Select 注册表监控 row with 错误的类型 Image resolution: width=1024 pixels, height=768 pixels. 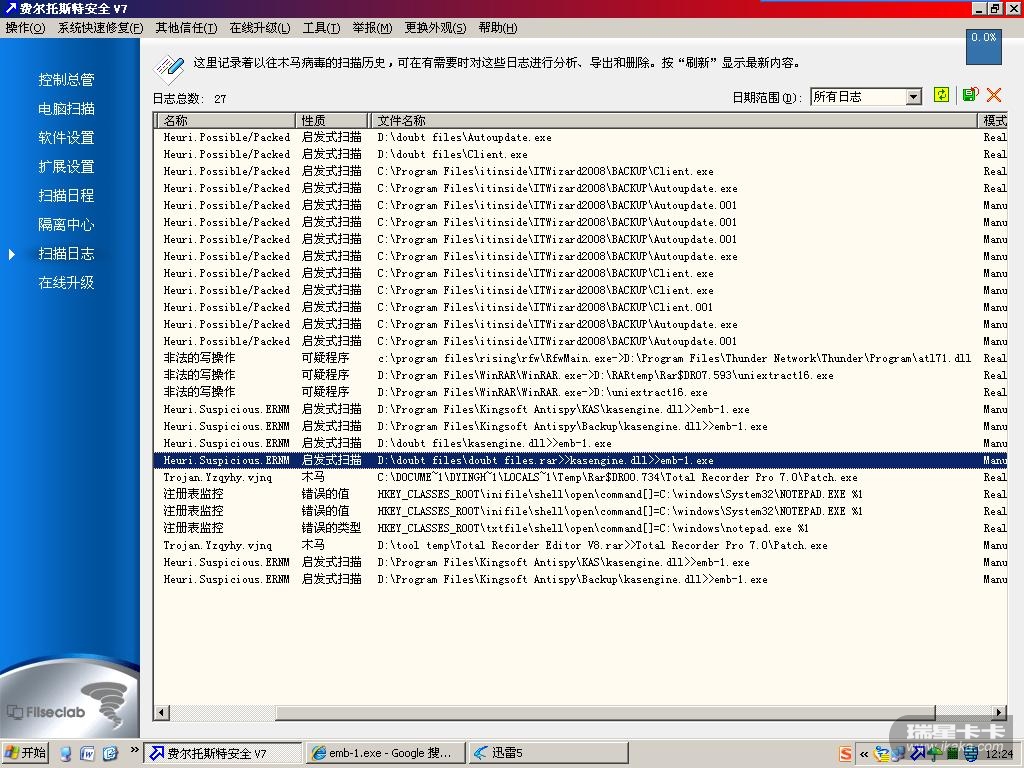(581, 528)
